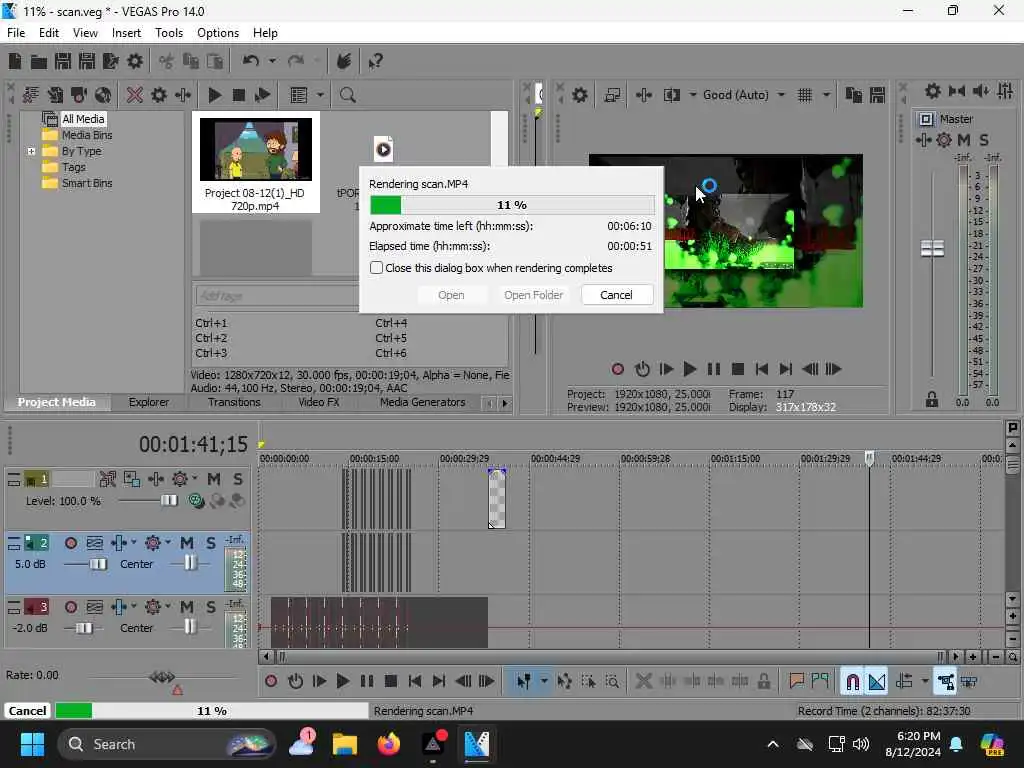Image resolution: width=1024 pixels, height=768 pixels.
Task: Mute audio track 2
Action: [x=187, y=543]
